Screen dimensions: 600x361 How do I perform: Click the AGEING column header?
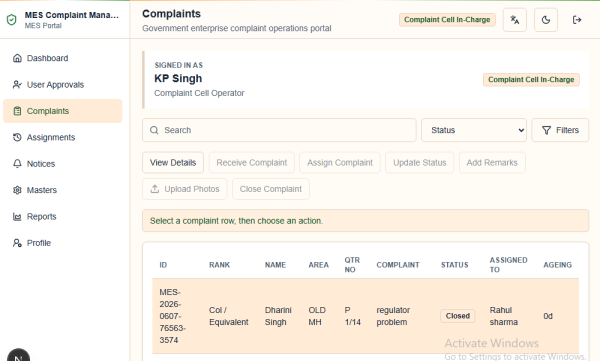[558, 265]
